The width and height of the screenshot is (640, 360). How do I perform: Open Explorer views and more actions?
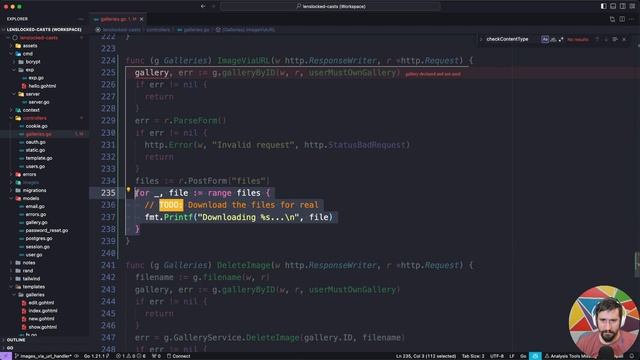[x=80, y=19]
